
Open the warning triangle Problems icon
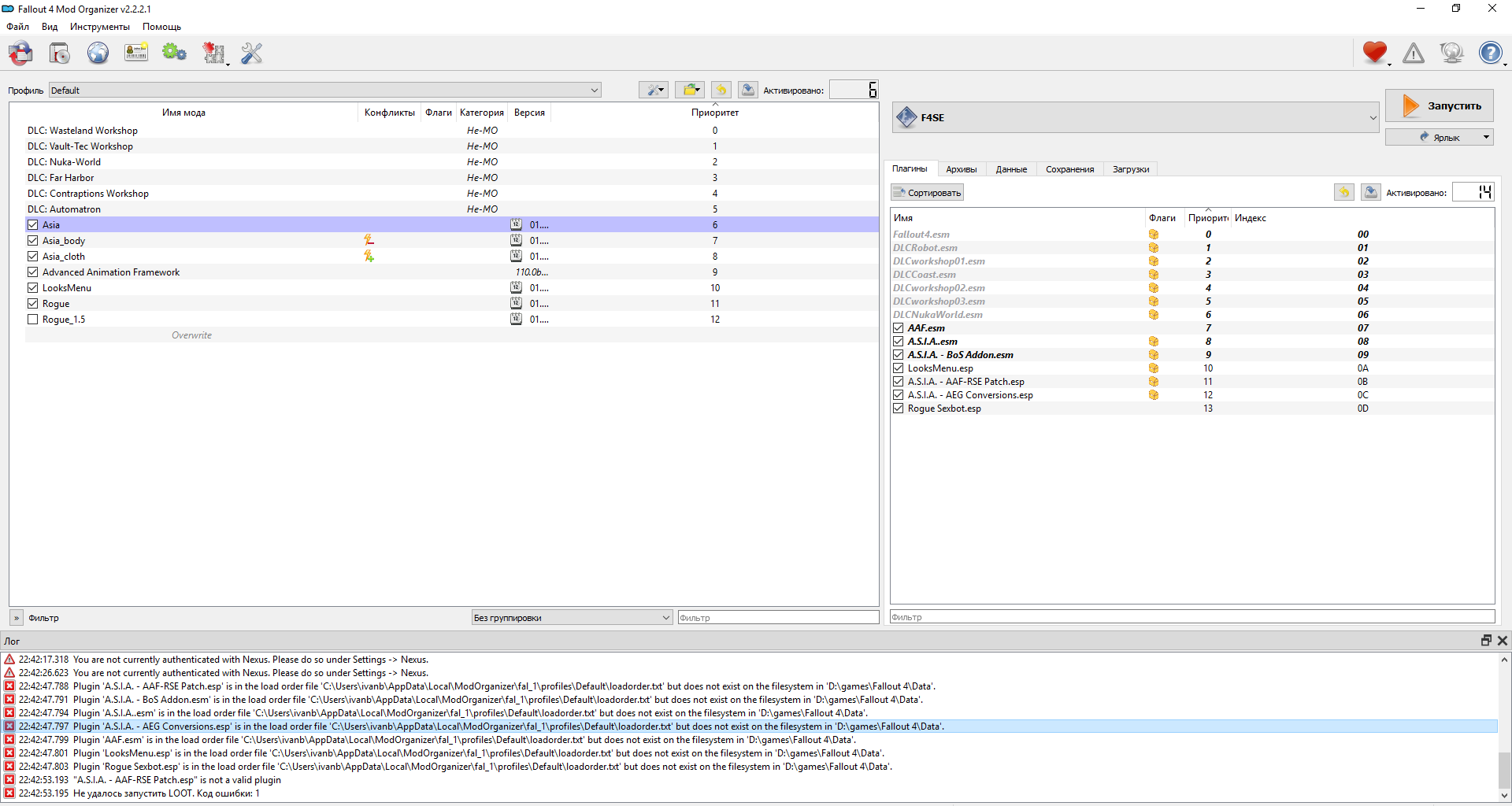coord(1414,53)
